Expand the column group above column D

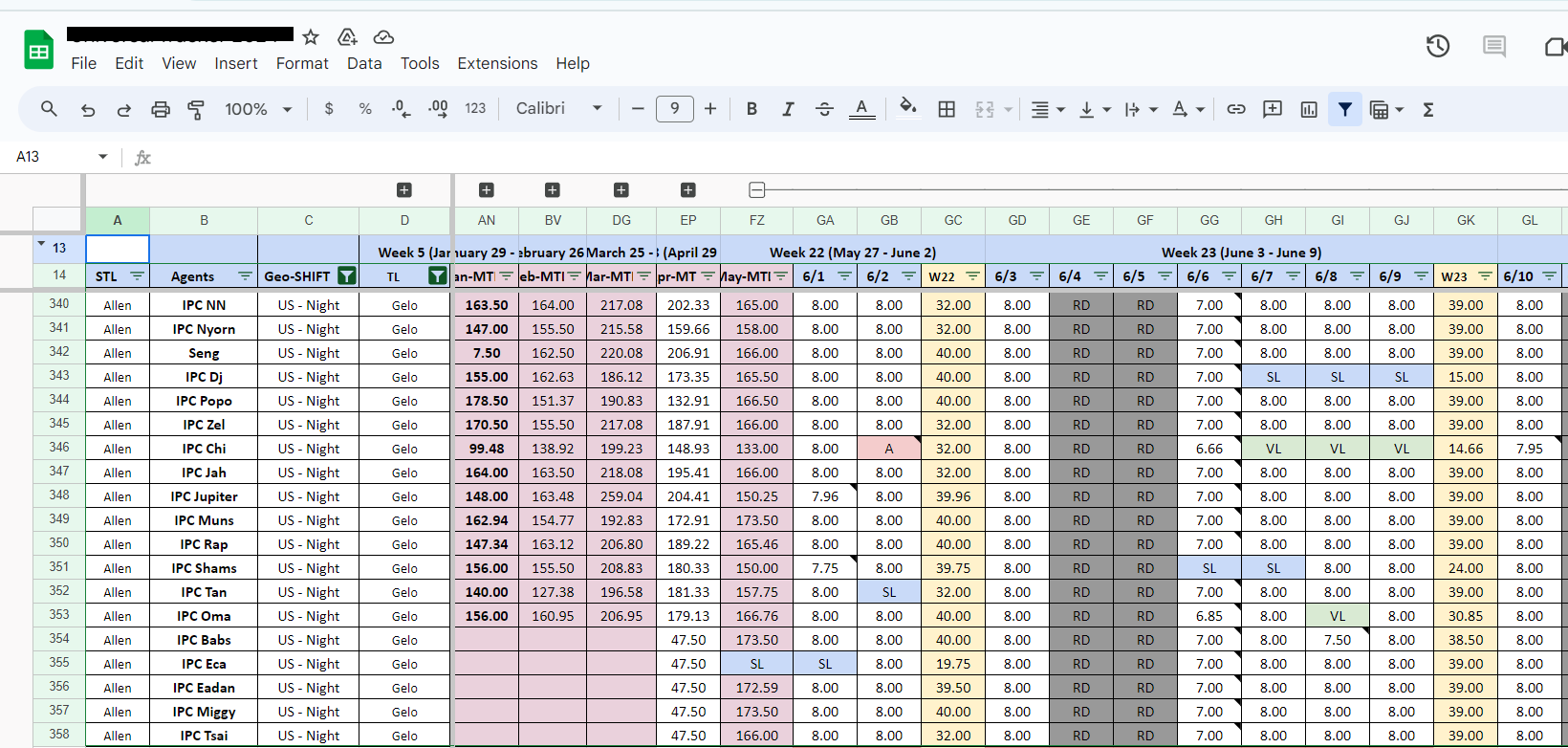(403, 190)
